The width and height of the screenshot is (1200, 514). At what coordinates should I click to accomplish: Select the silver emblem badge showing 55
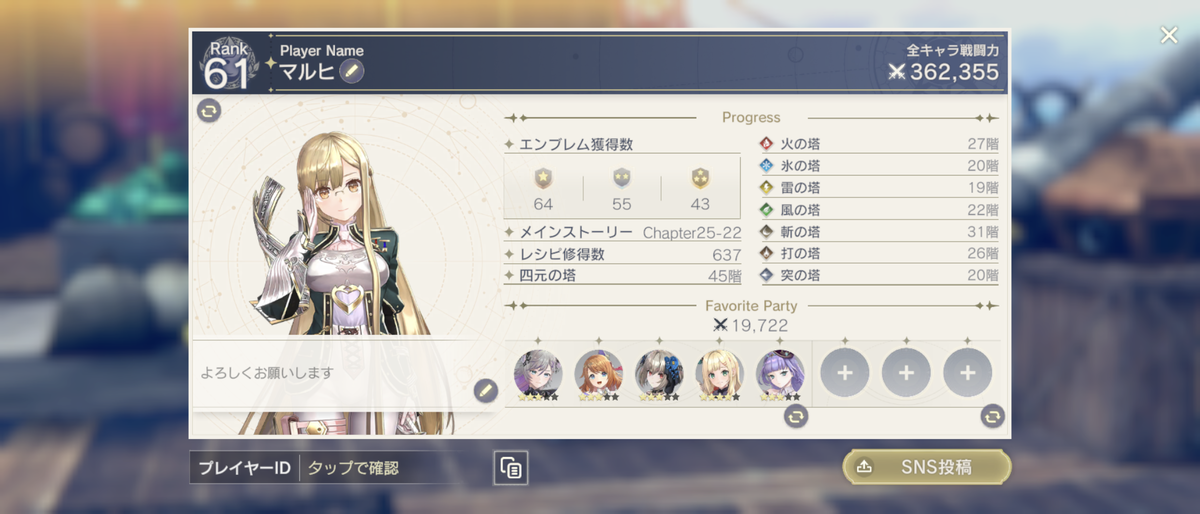pos(622,179)
